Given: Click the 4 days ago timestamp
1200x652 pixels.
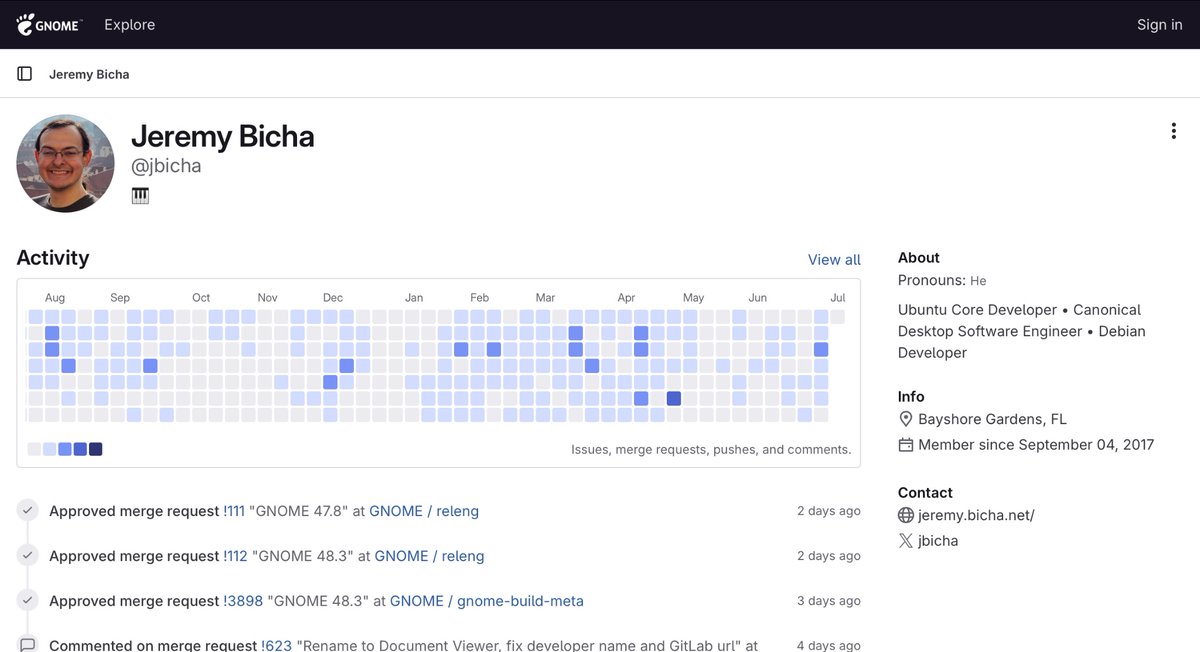Looking at the screenshot, I should [x=829, y=646].
